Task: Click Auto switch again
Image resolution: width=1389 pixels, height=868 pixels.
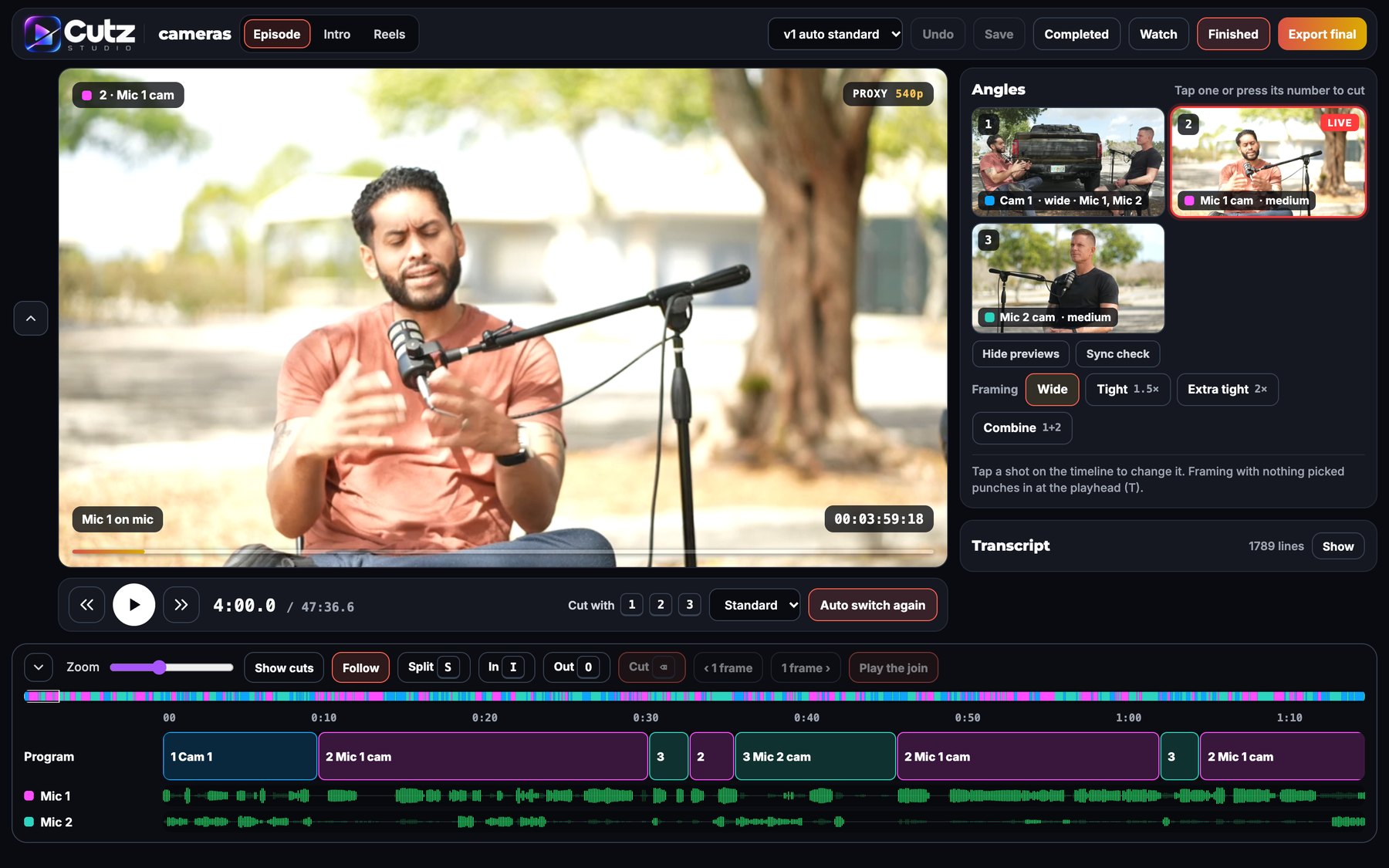Action: point(873,605)
